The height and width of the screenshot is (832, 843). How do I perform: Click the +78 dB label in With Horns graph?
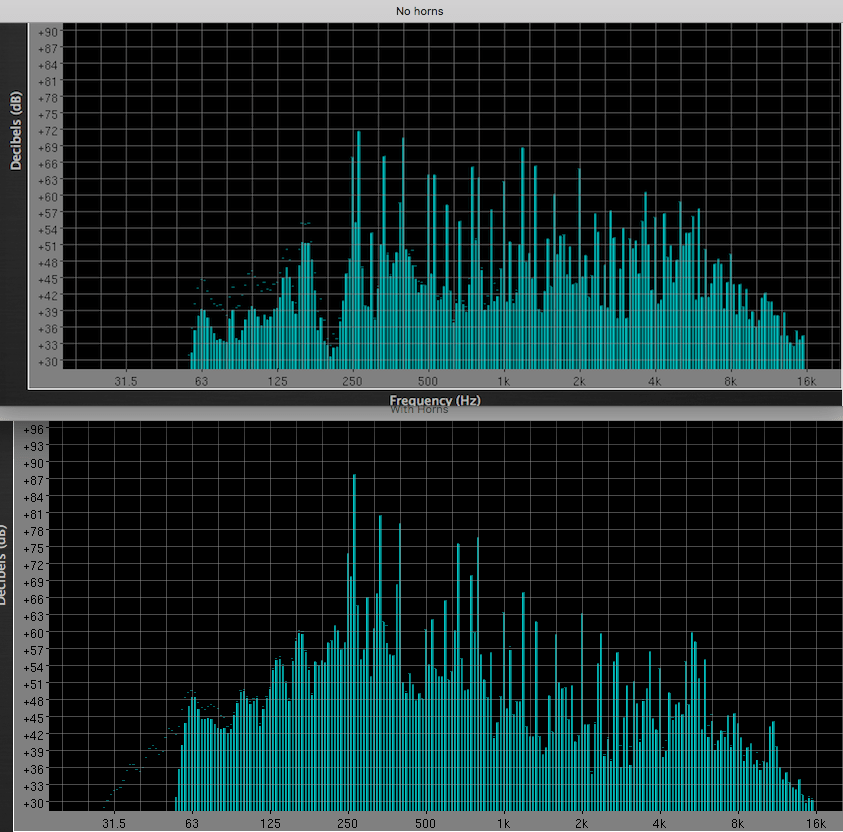pyautogui.click(x=33, y=531)
